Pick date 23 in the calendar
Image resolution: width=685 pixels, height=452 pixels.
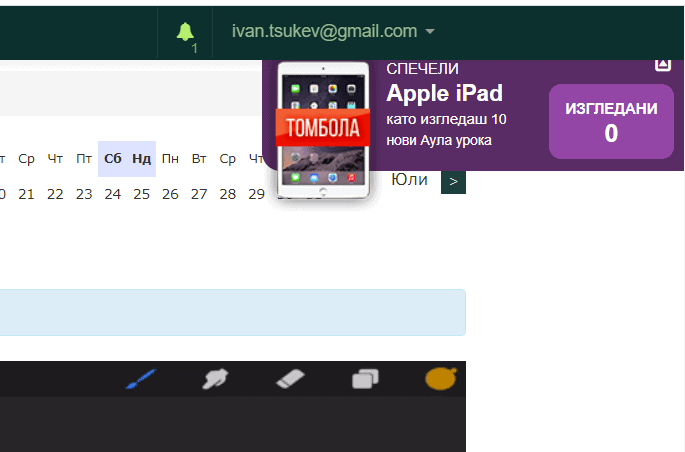coord(84,194)
